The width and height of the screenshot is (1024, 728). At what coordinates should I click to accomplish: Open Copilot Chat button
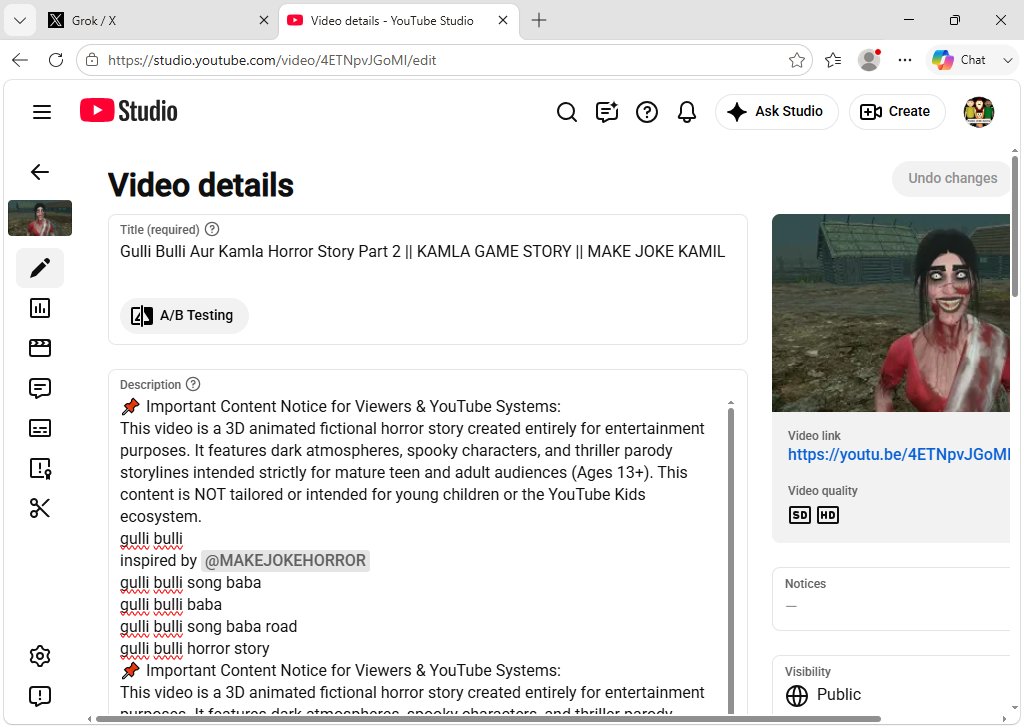click(x=959, y=61)
